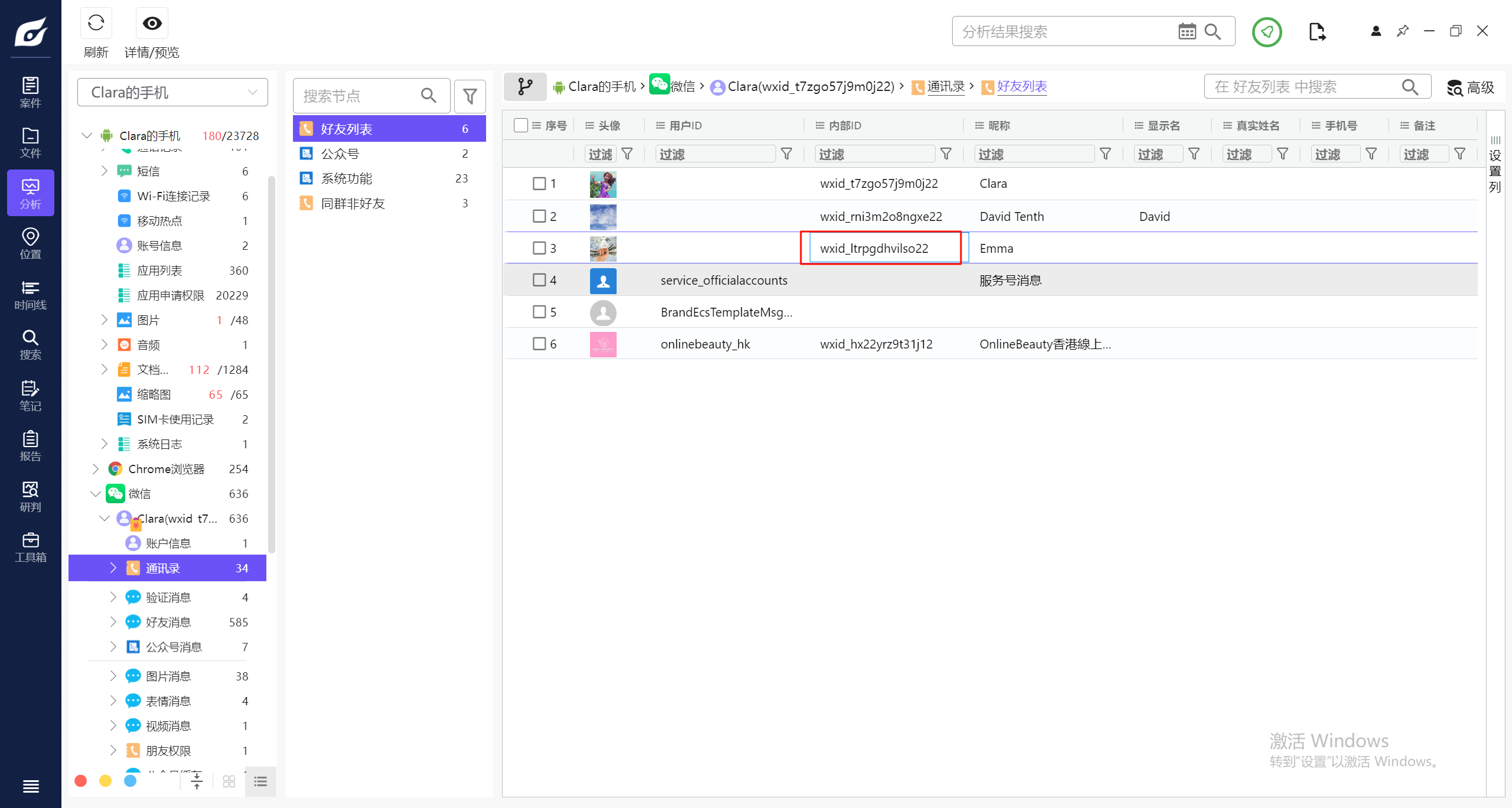Click the green shield icon in the top bar
Screen dimensions: 1512x808
(1267, 32)
